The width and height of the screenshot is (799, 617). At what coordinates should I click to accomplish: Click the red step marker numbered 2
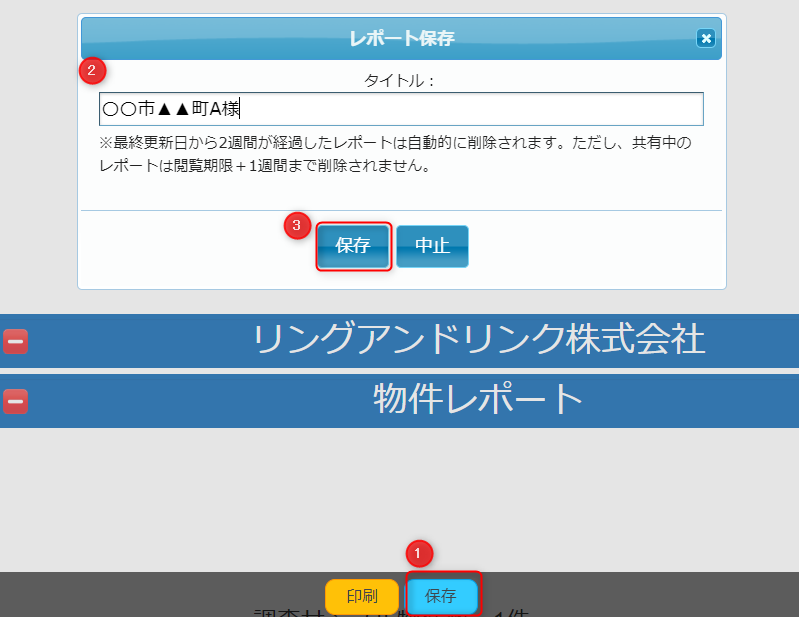click(x=92, y=70)
